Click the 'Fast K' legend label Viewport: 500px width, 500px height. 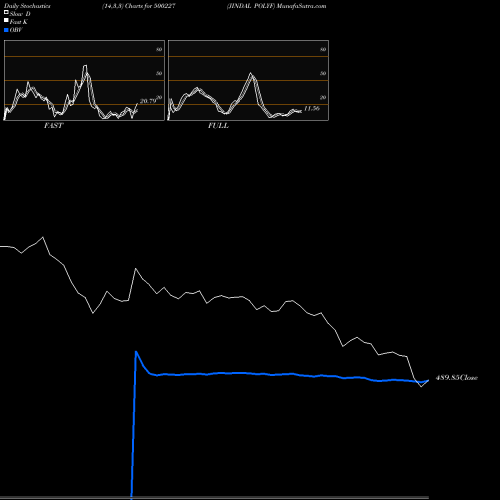click(19, 22)
